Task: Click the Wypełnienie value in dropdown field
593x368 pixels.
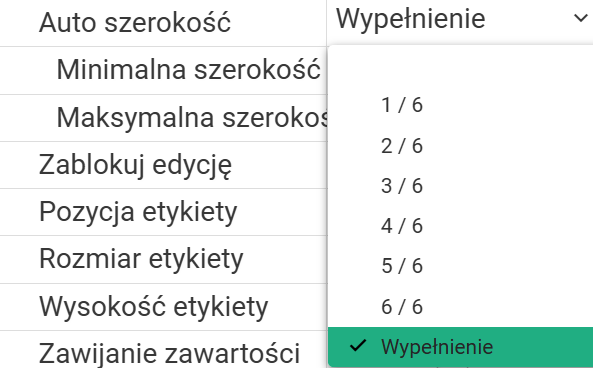Action: [x=410, y=19]
